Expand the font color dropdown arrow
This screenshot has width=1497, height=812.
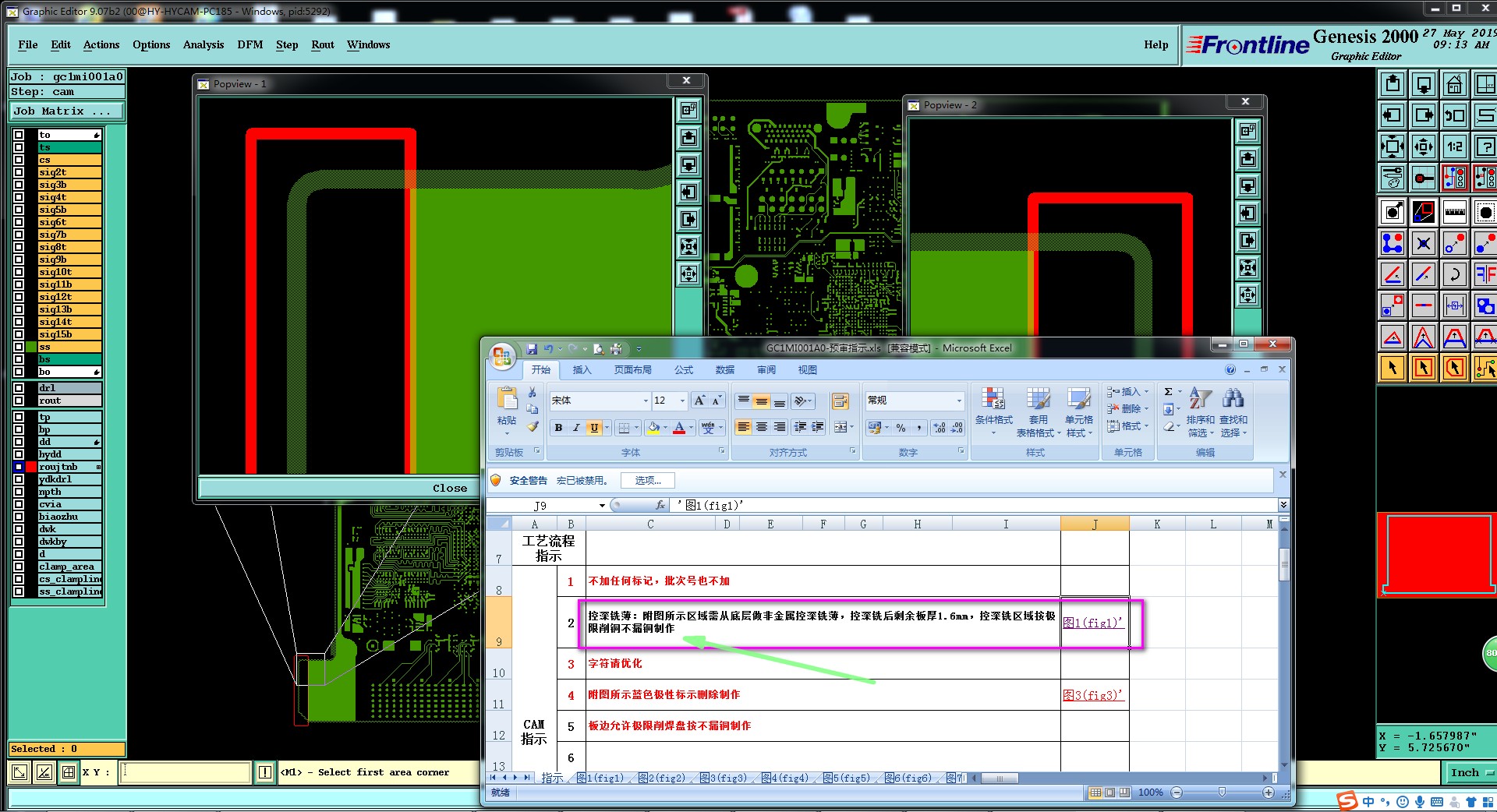click(x=691, y=427)
